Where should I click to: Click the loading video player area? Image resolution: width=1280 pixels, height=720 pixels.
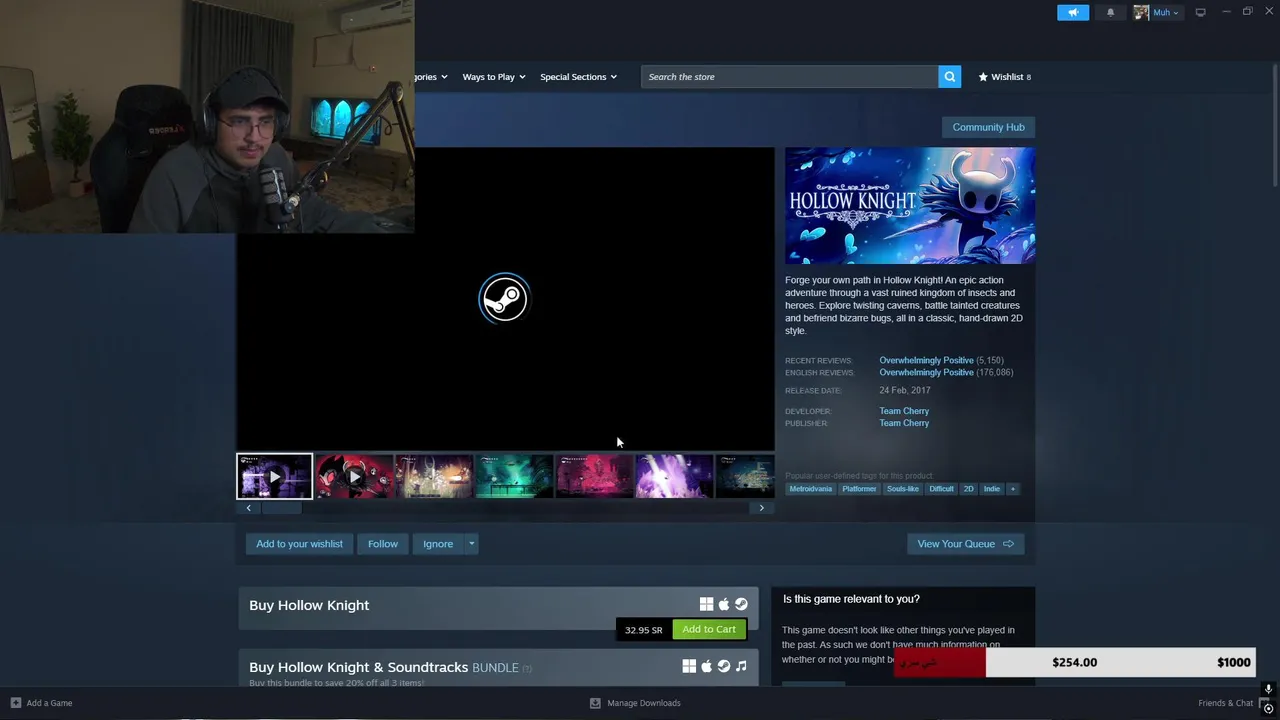pyautogui.click(x=505, y=299)
